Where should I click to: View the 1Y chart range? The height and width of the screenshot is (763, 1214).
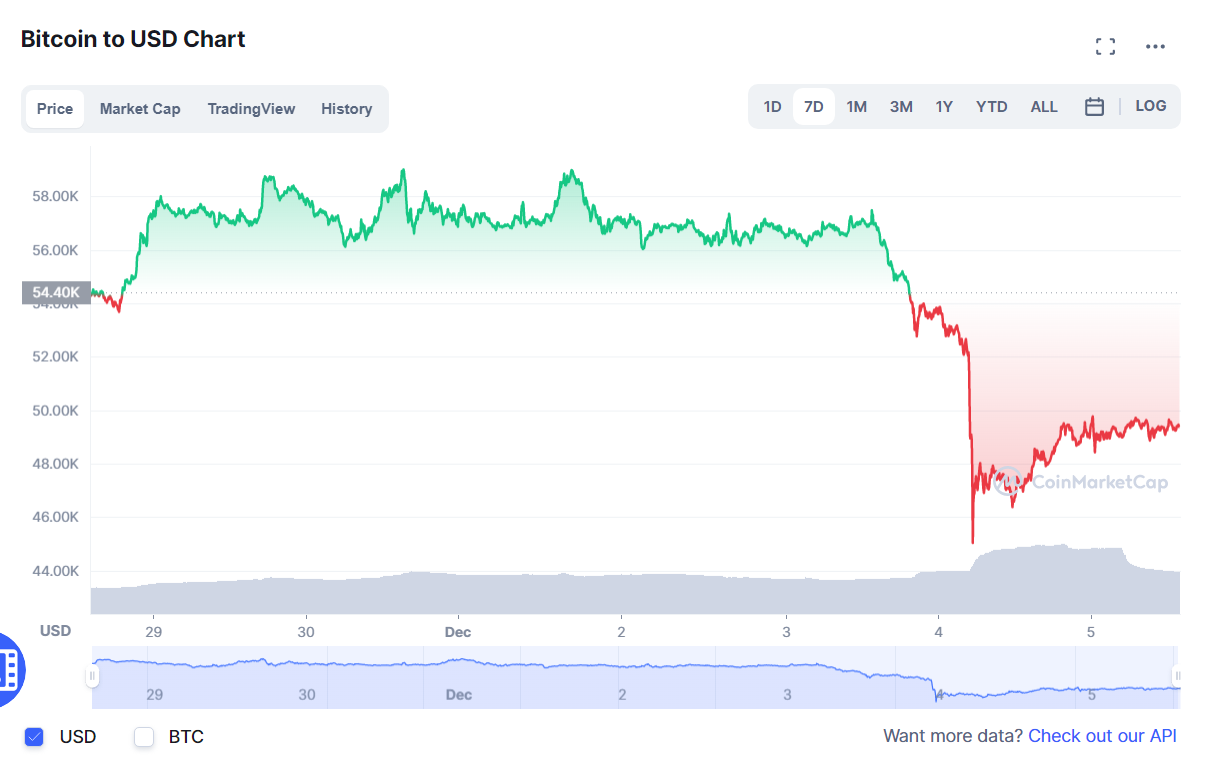944,106
